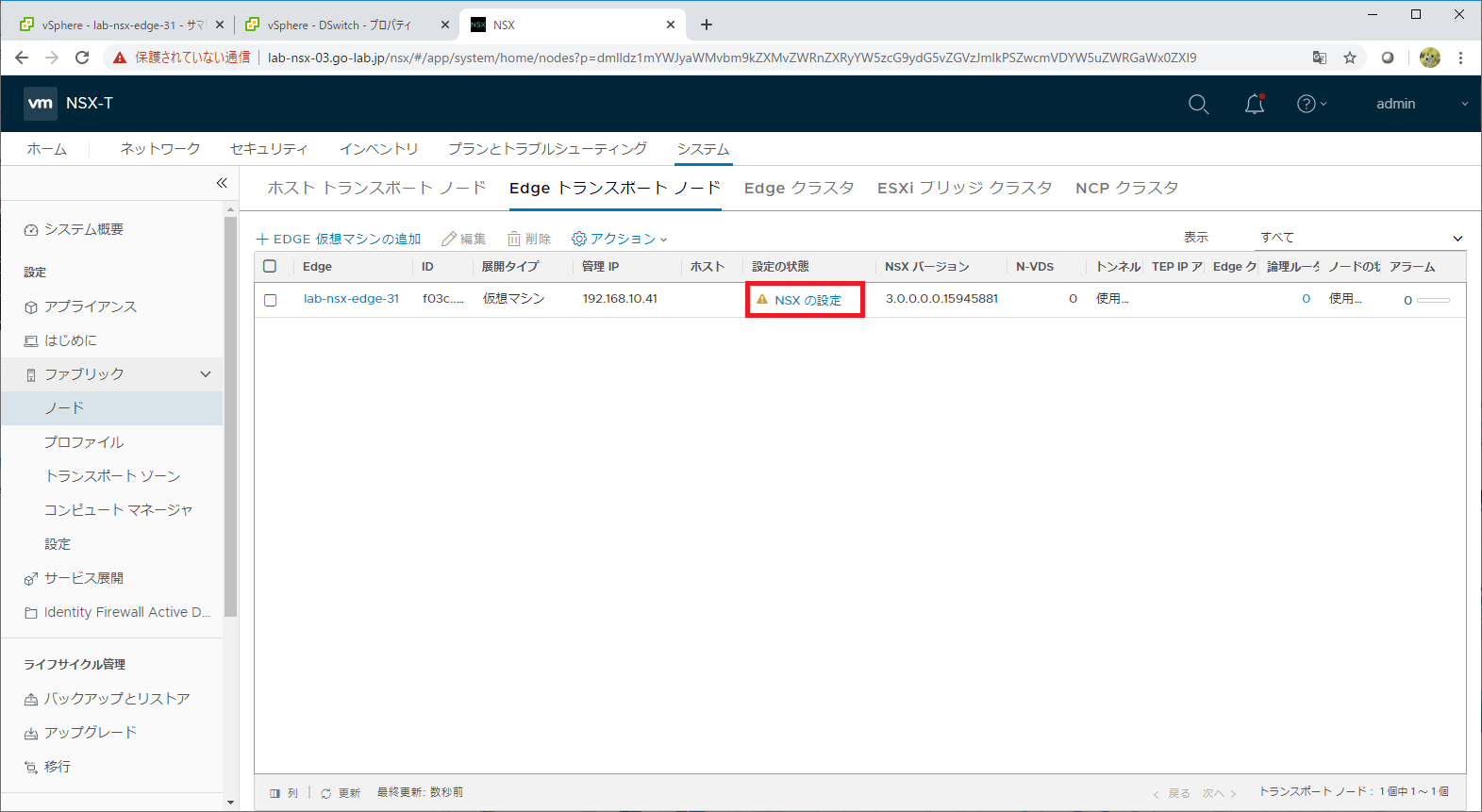
Task: Open the ESXi ブリッジ クラスタ tab
Action: 964,188
